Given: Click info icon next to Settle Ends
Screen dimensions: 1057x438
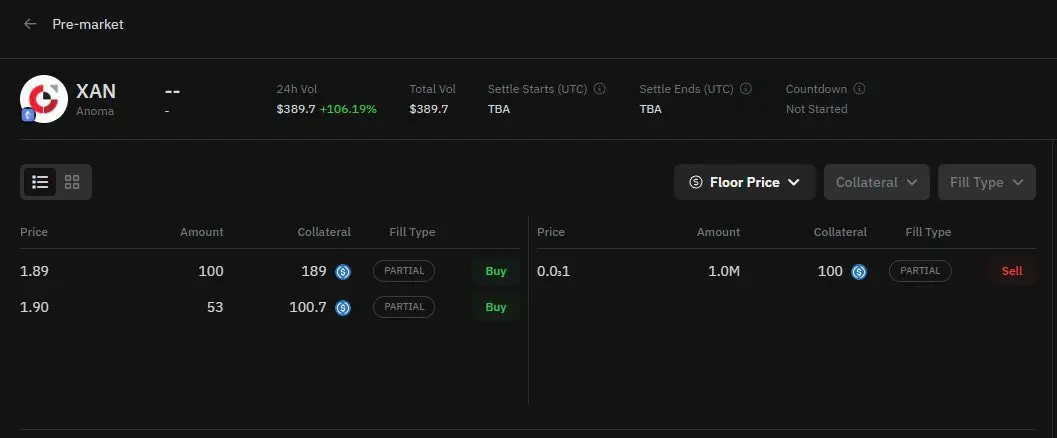Looking at the screenshot, I should click(x=746, y=89).
